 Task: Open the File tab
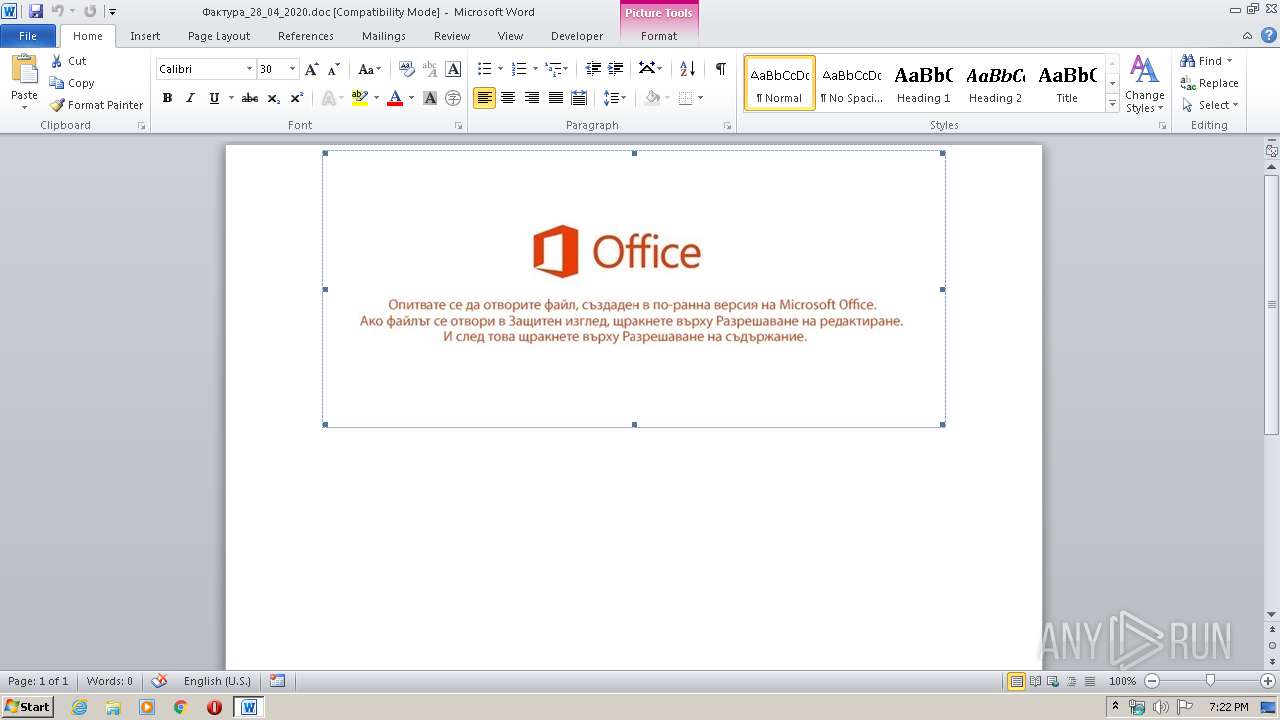[28, 36]
